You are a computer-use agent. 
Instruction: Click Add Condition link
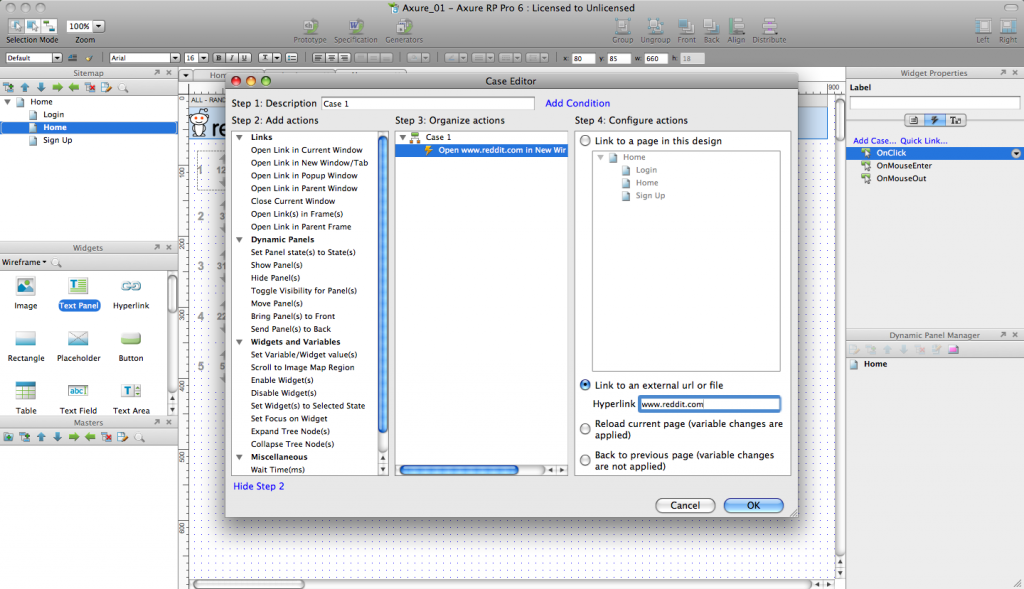point(577,103)
